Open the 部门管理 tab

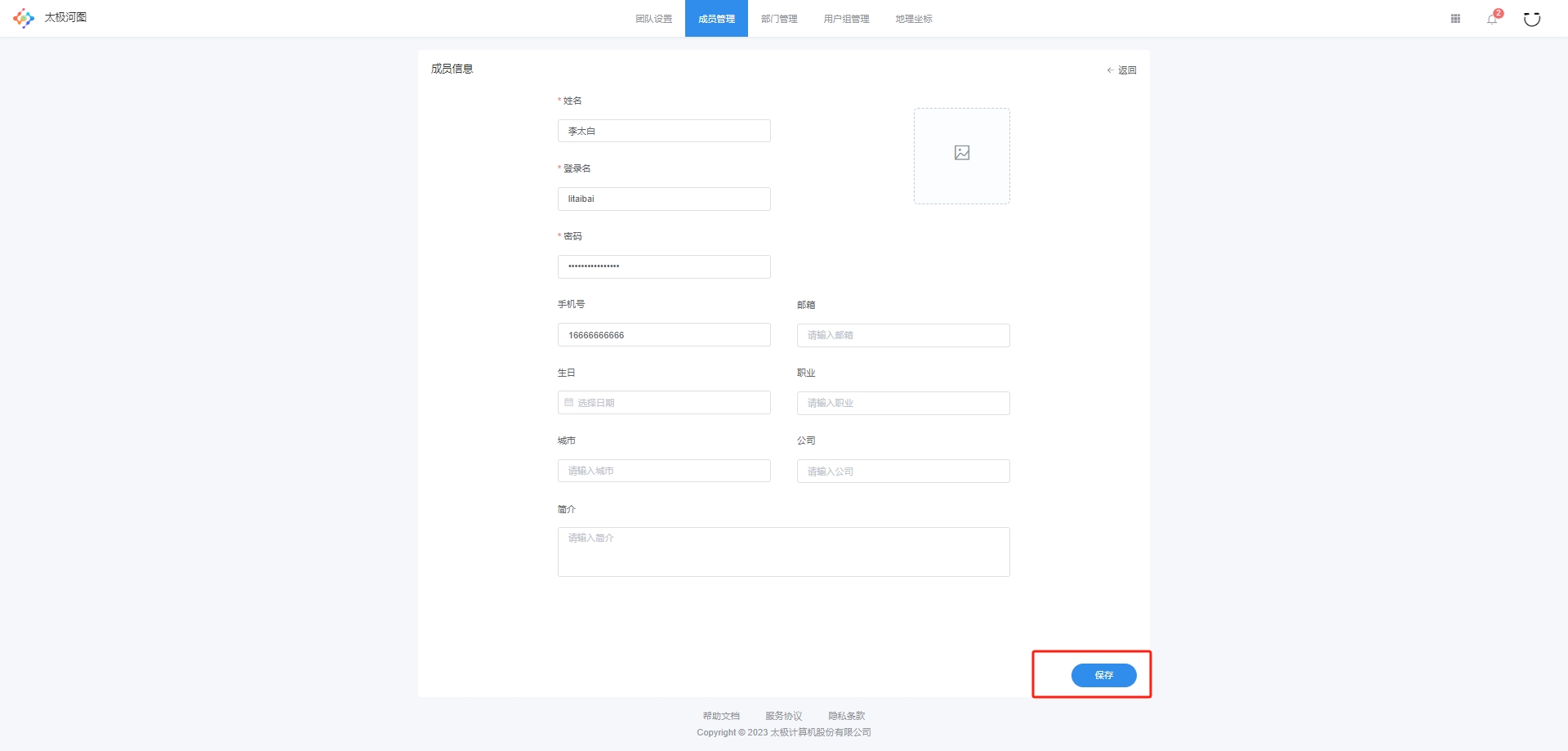[x=779, y=19]
